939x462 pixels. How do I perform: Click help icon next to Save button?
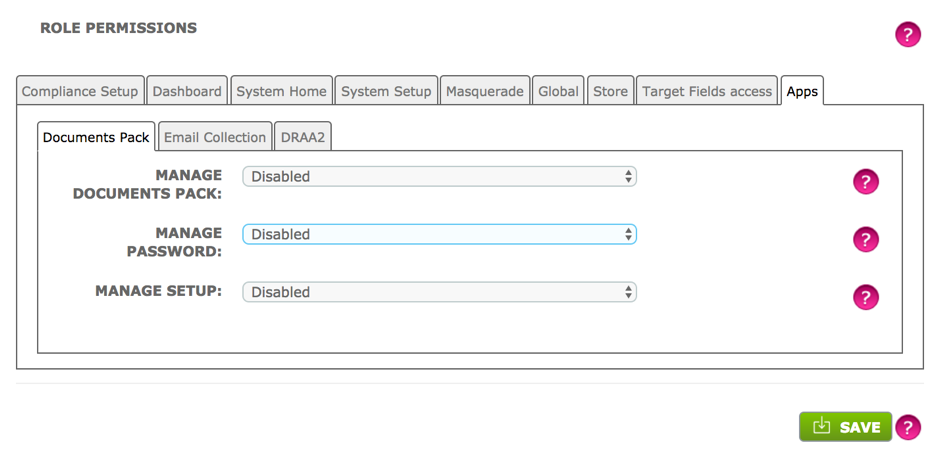tap(908, 427)
